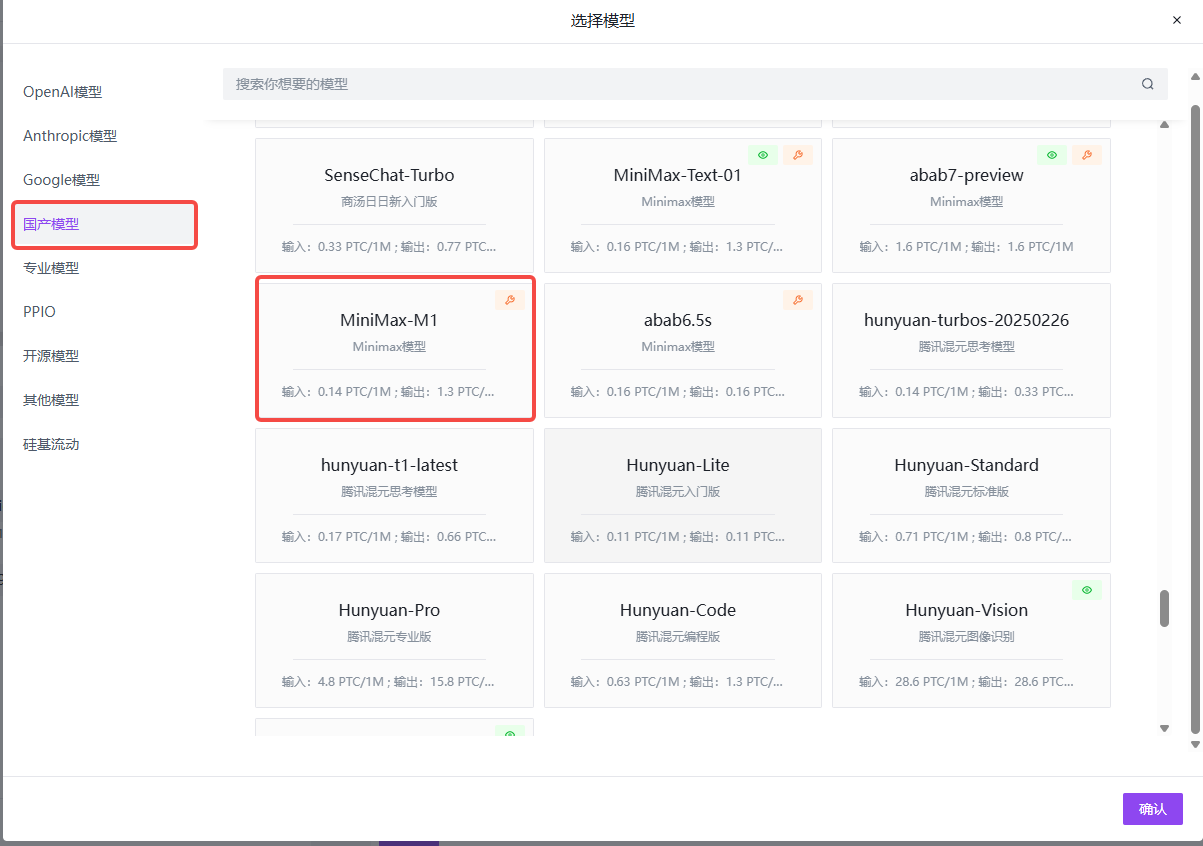The width and height of the screenshot is (1203, 846).
Task: Open the 硅基流动 category
Action: tap(51, 444)
